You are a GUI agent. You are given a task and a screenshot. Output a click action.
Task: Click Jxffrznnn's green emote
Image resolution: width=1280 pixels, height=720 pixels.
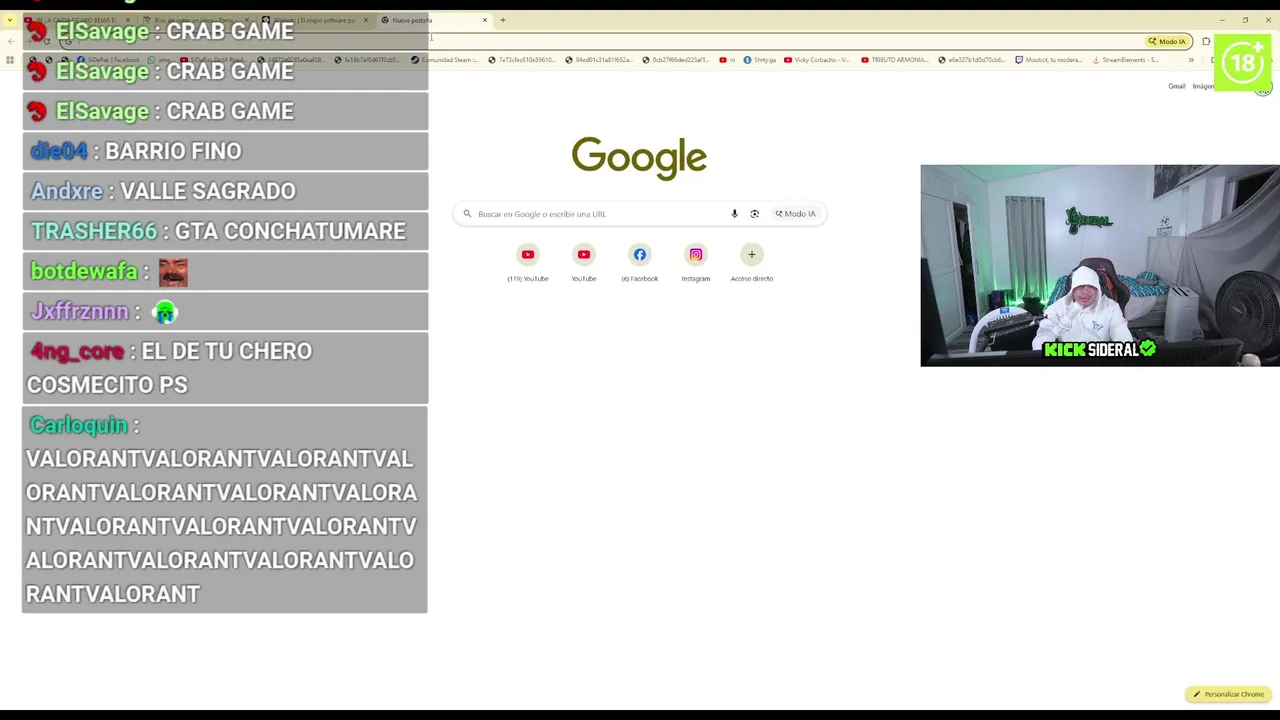165,312
